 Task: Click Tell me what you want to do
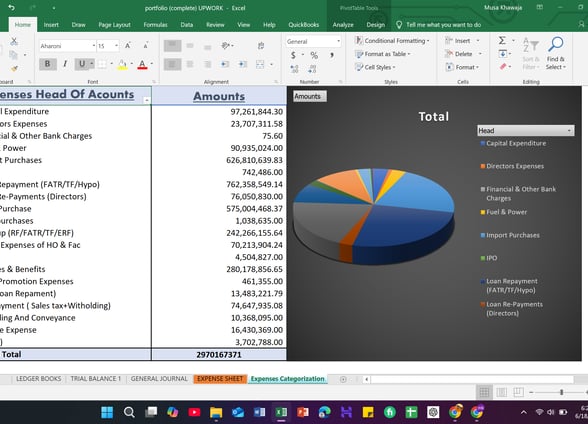(x=439, y=25)
